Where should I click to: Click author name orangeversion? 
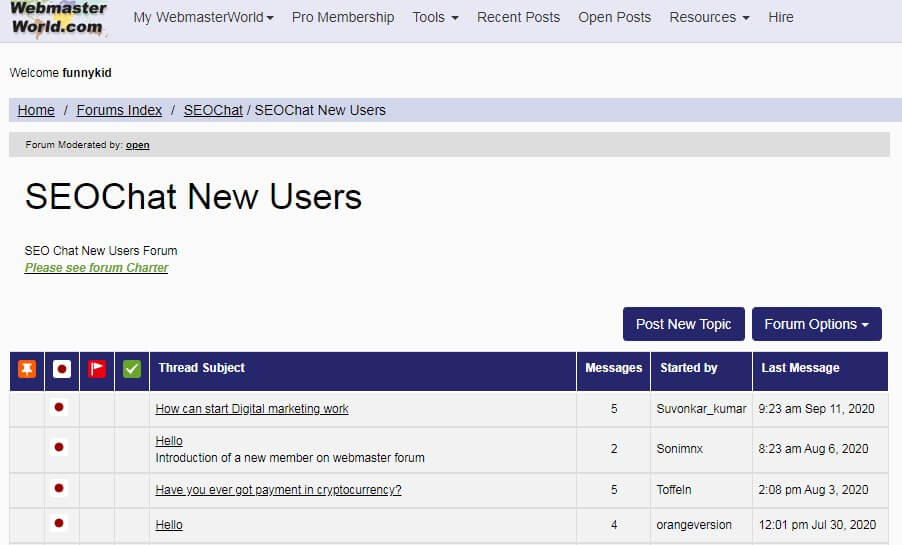(x=694, y=525)
